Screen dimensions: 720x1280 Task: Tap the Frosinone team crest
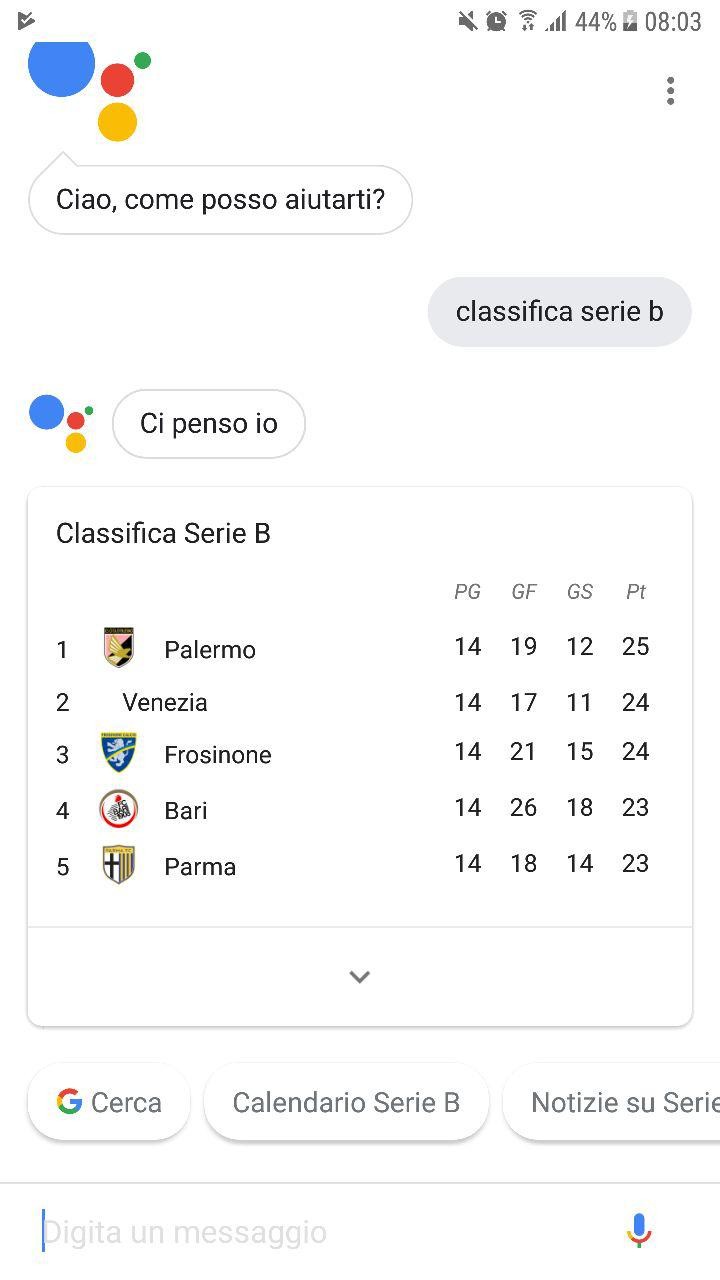pyautogui.click(x=119, y=753)
